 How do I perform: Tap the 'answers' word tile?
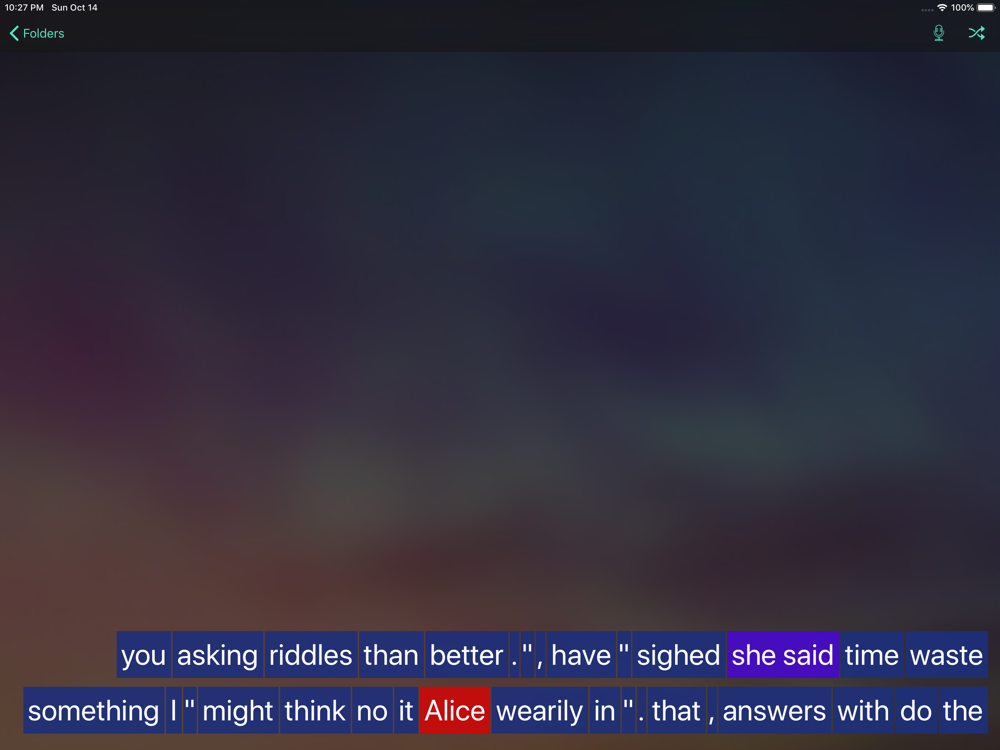(x=774, y=710)
